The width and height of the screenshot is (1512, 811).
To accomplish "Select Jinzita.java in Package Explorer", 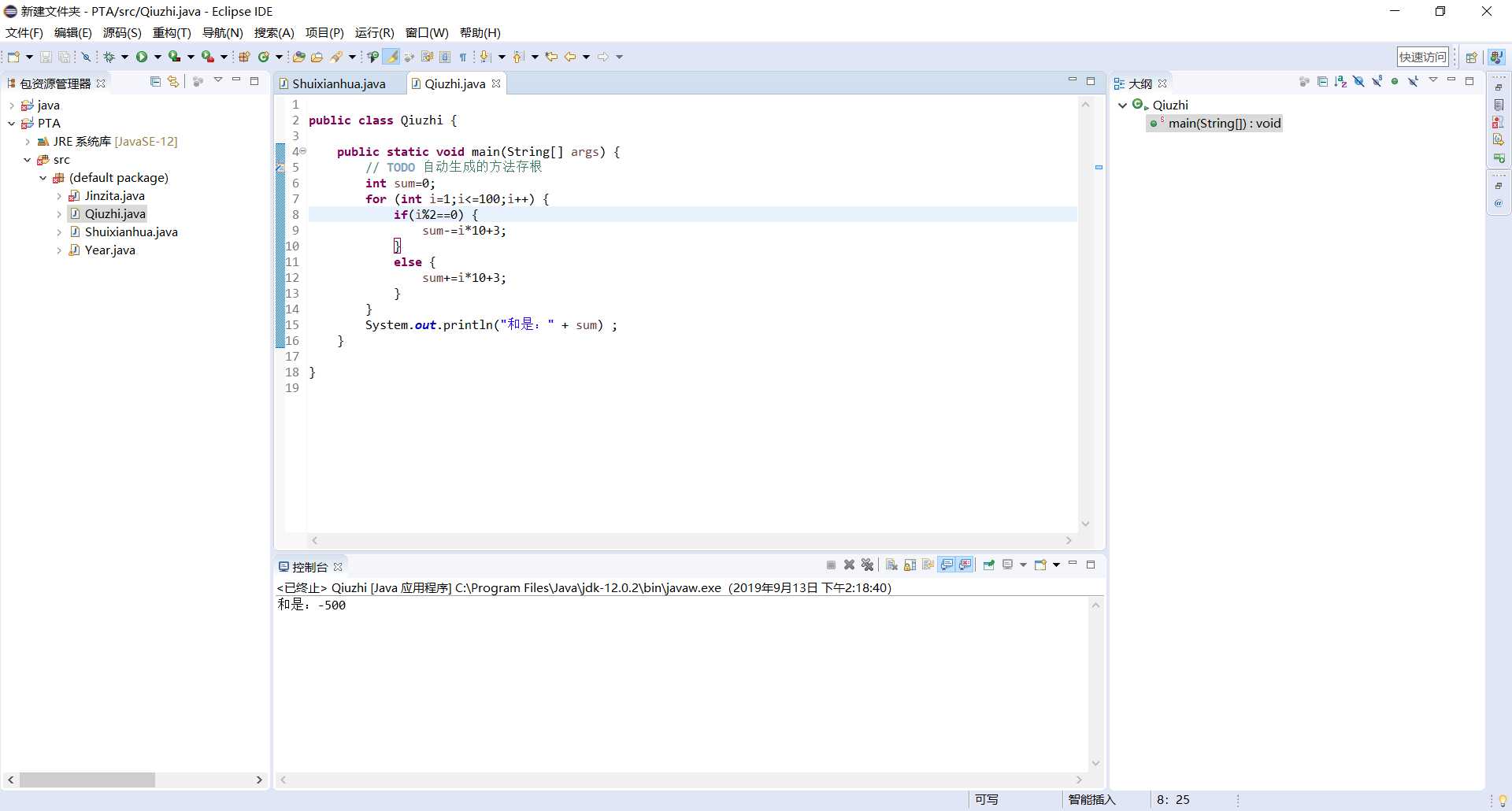I will click(x=115, y=196).
